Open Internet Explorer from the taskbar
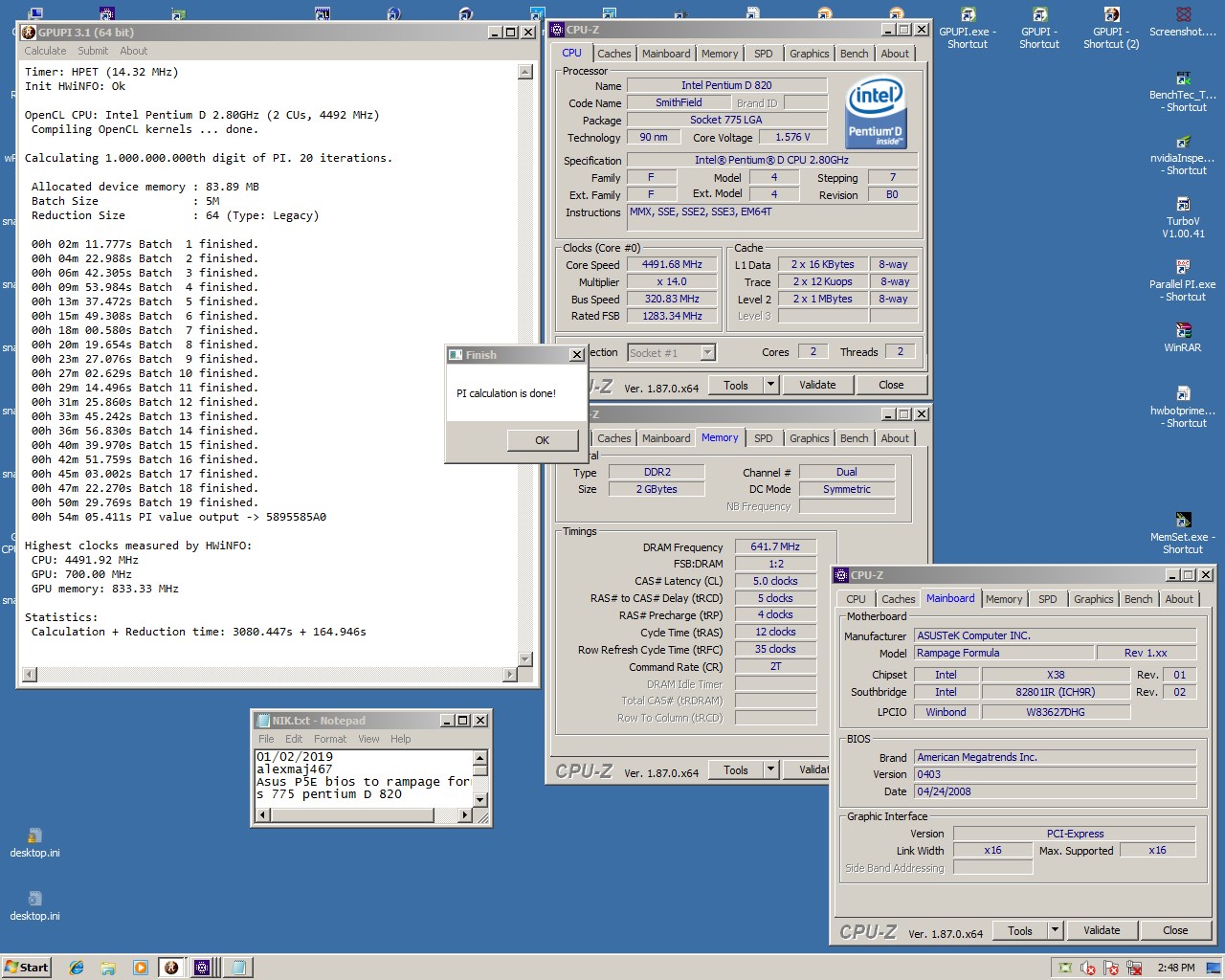The height and width of the screenshot is (980, 1225). 77,968
